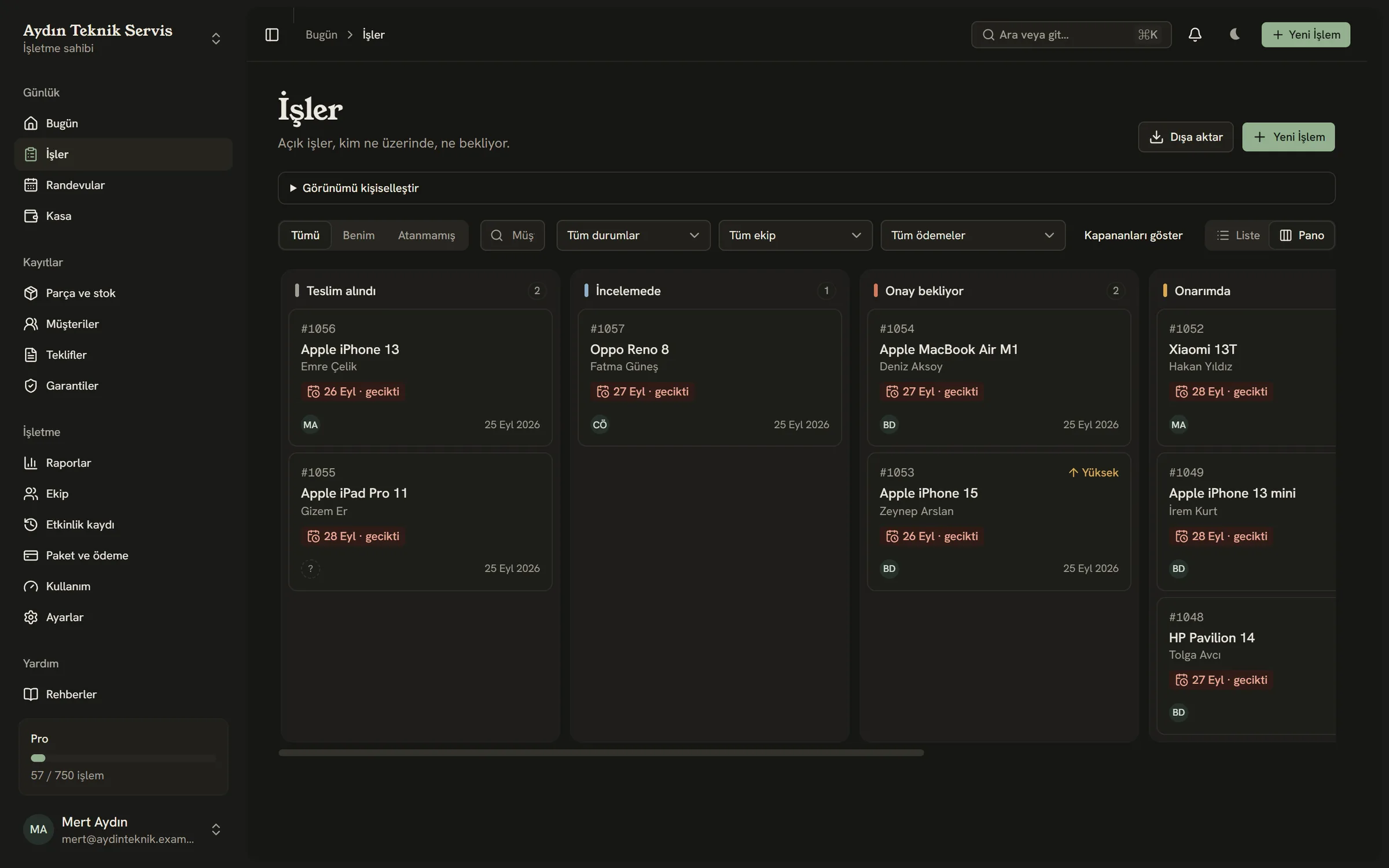
Task: Select the Atanmamış filter
Action: pyautogui.click(x=427, y=235)
